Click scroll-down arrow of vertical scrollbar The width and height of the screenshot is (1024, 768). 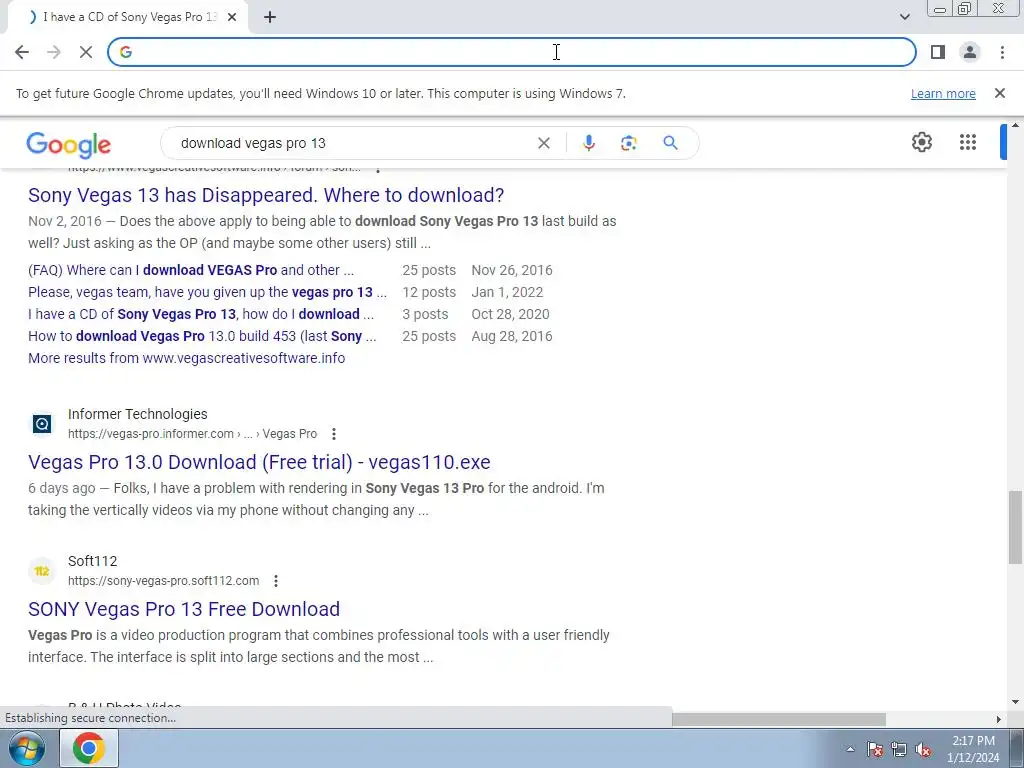(1015, 702)
